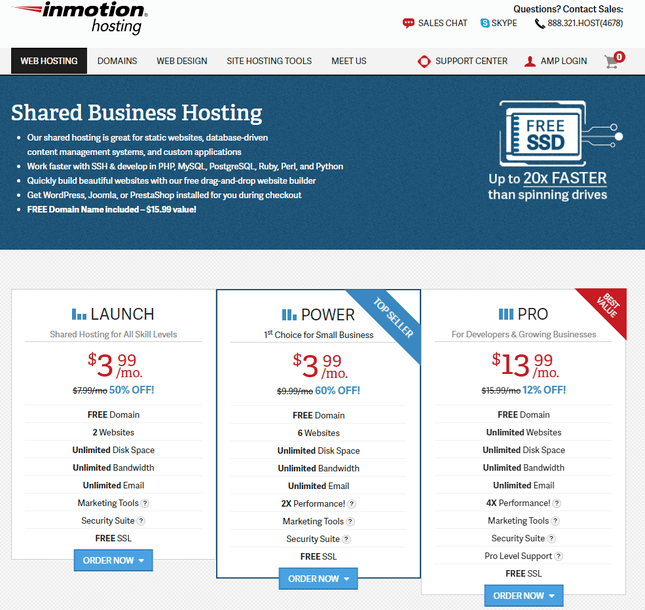Viewport: 645px width, 610px height.
Task: Open the shopping cart icon
Action: (x=611, y=62)
